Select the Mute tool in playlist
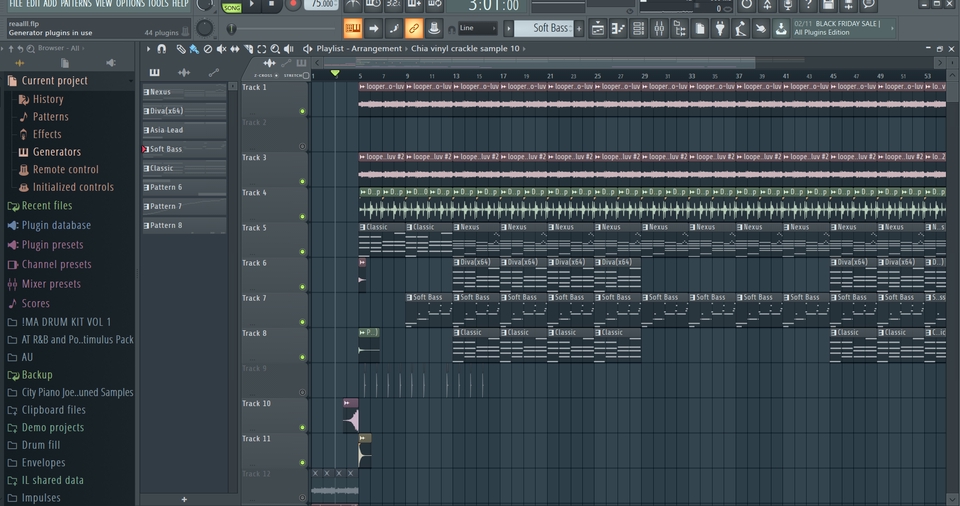The image size is (960, 506). (221, 49)
